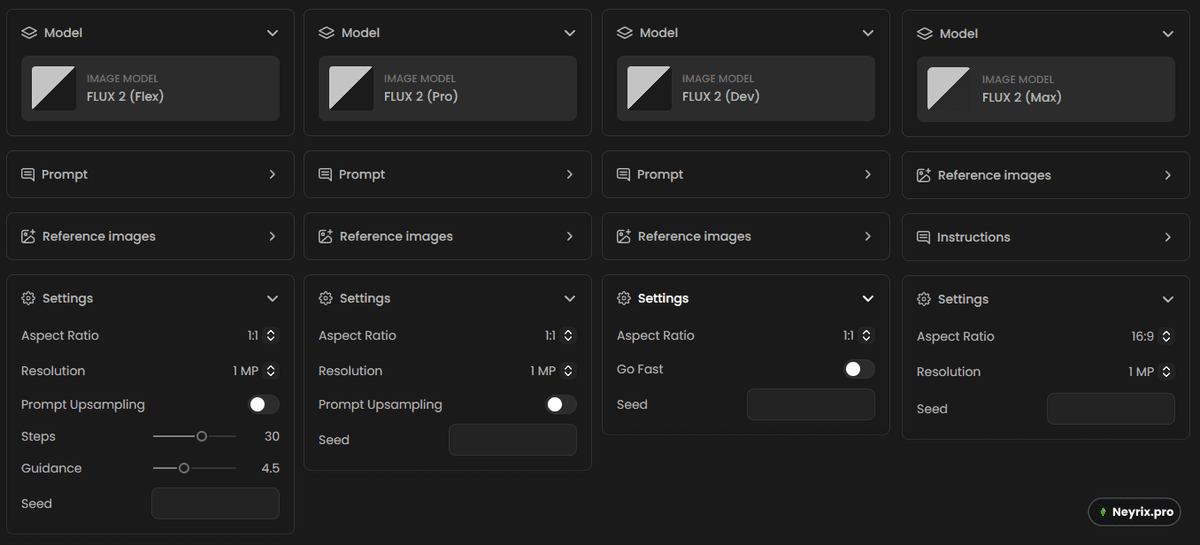Screen dimensions: 1200x545
Task: Click the layers icon in FLUX 2 (Flex) Model header
Action: pos(28,33)
